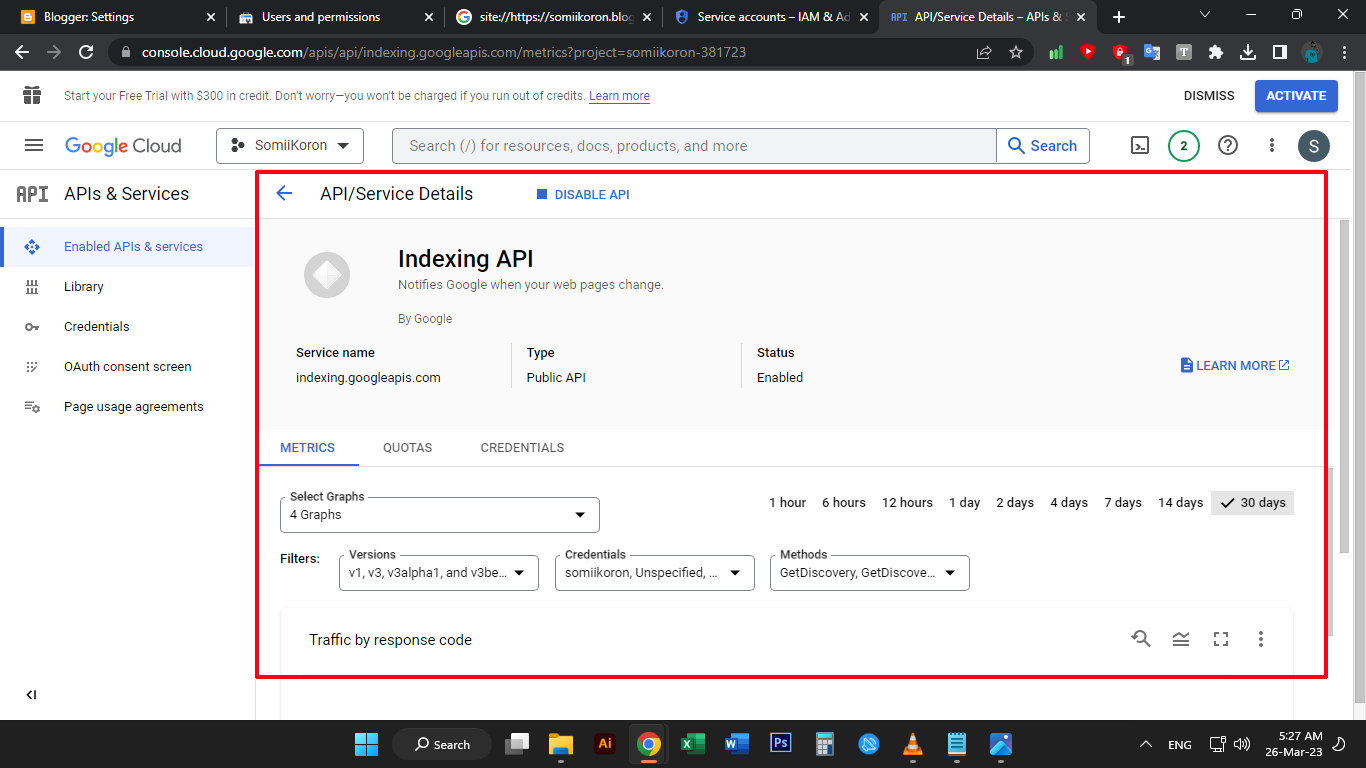Open more chart options on Traffic chart
Viewport: 1366px width, 768px height.
click(1261, 639)
